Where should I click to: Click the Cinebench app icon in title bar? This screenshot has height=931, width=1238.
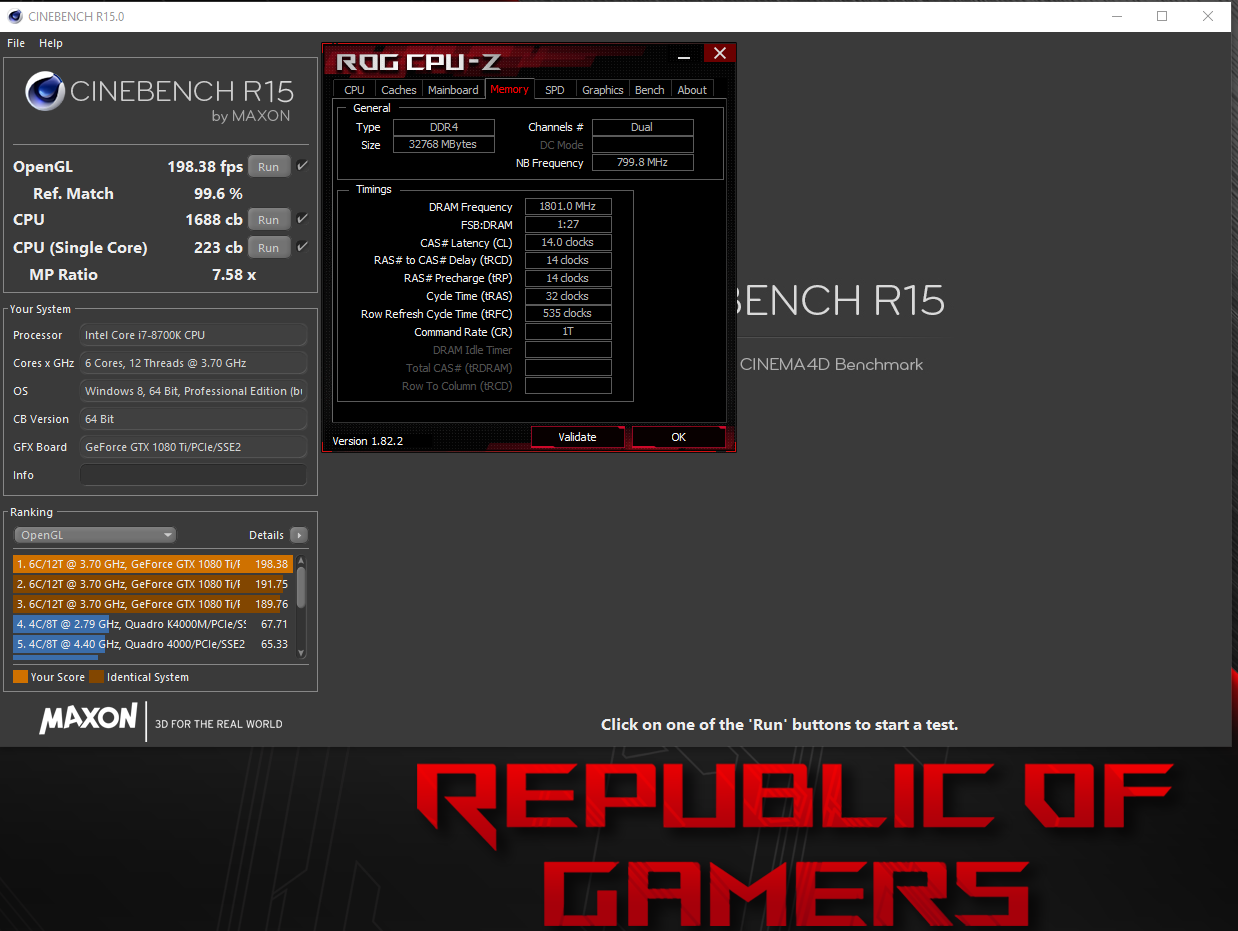13,16
